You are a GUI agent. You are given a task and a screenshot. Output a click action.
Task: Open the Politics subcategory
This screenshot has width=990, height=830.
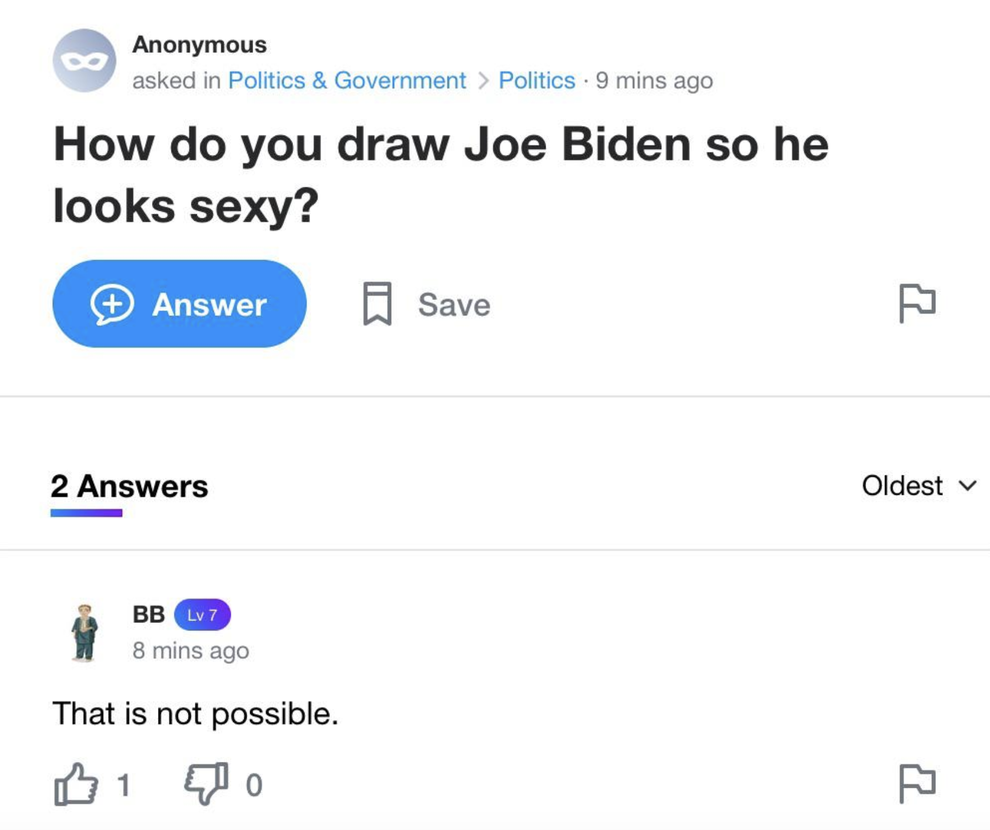[537, 80]
